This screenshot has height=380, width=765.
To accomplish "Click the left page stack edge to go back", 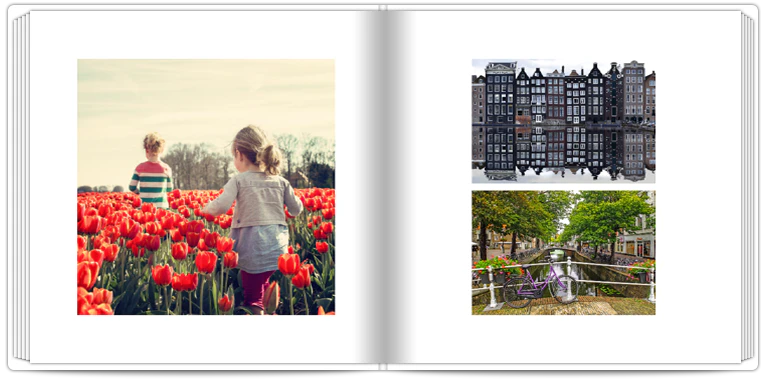I will point(20,188).
